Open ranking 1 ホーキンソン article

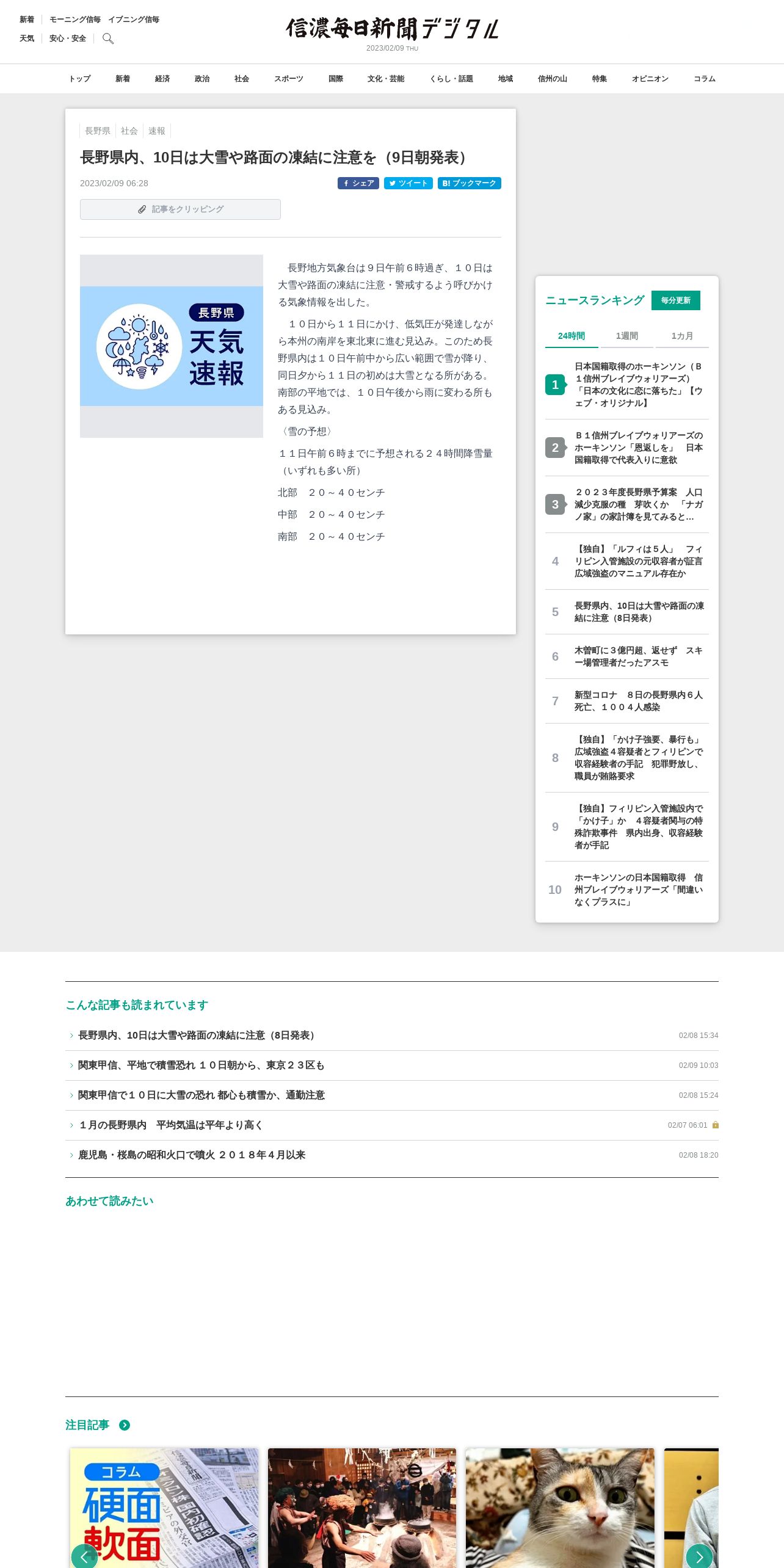(627, 385)
